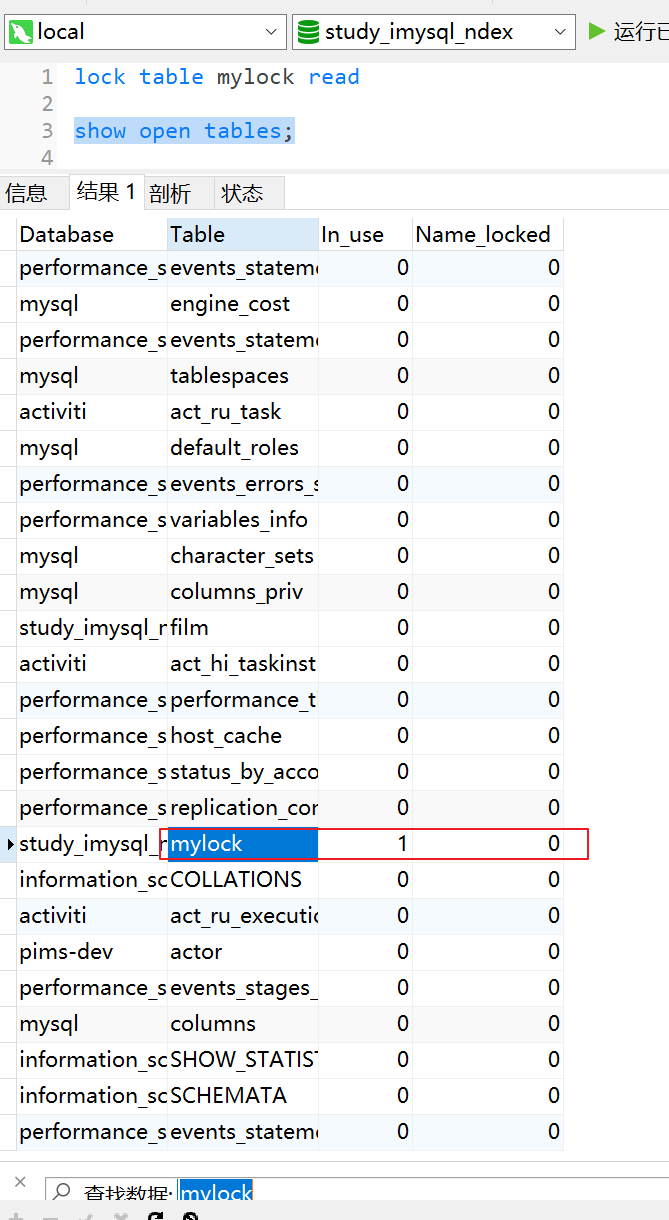The width and height of the screenshot is (669, 1220).
Task: Switch to the 状态 tab
Action: click(x=242, y=193)
